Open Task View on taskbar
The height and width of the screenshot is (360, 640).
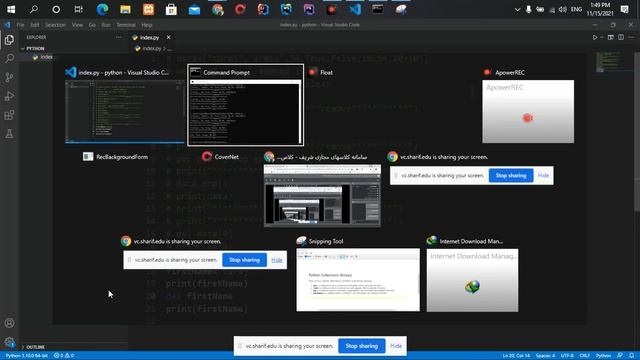point(78,9)
